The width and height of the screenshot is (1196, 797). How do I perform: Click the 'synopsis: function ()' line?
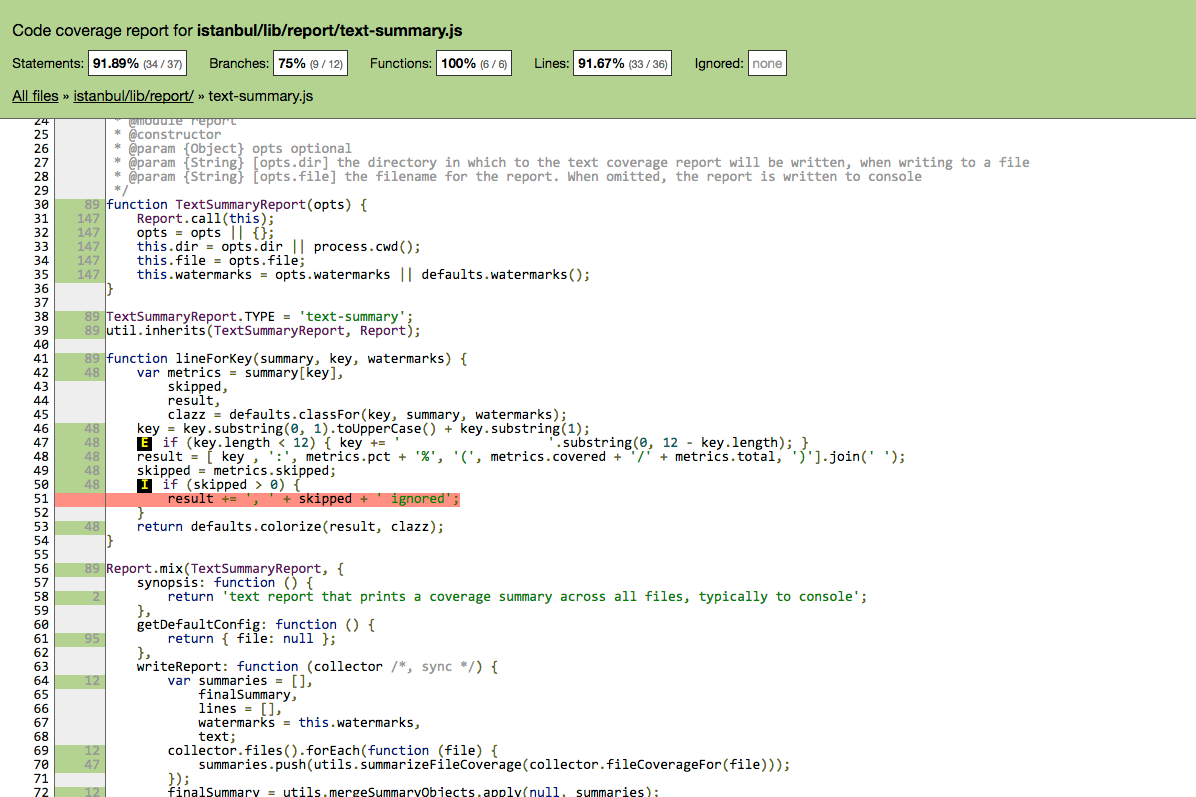click(225, 583)
